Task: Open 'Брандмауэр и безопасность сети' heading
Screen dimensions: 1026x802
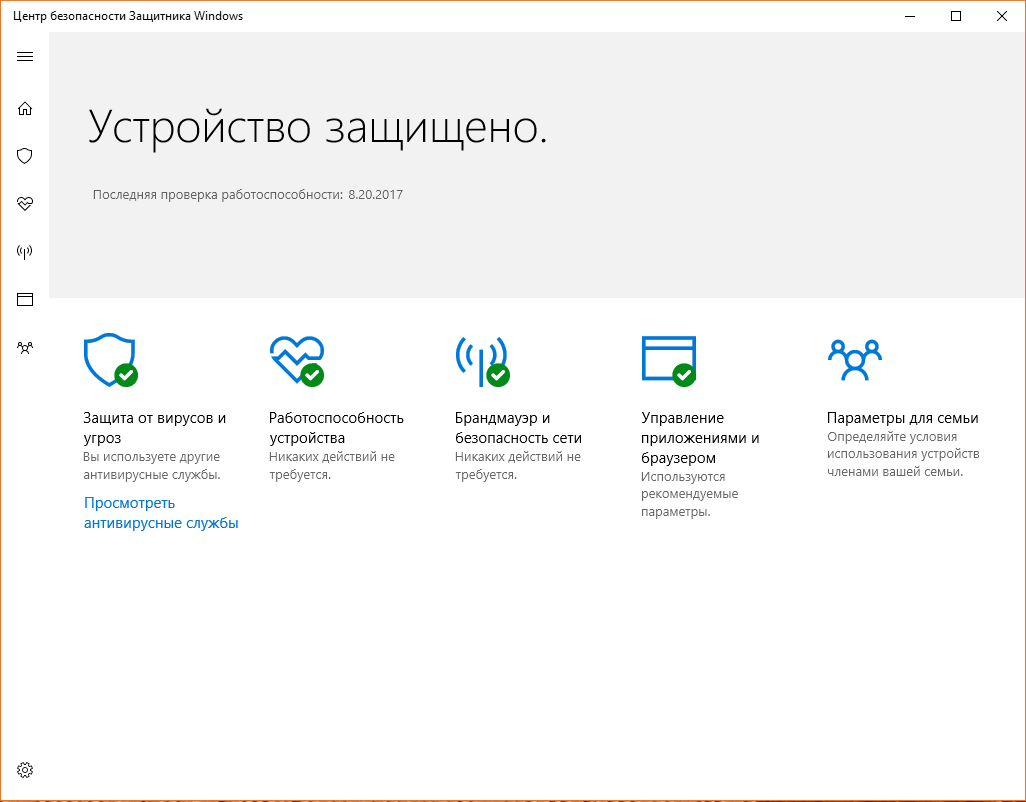Action: click(518, 428)
